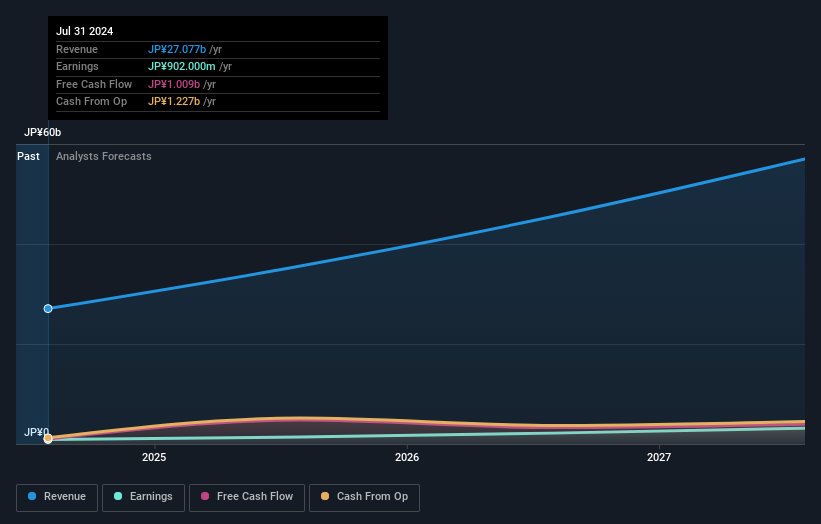821x524 pixels.
Task: Toggle the Earnings legend series
Action: coord(143,497)
